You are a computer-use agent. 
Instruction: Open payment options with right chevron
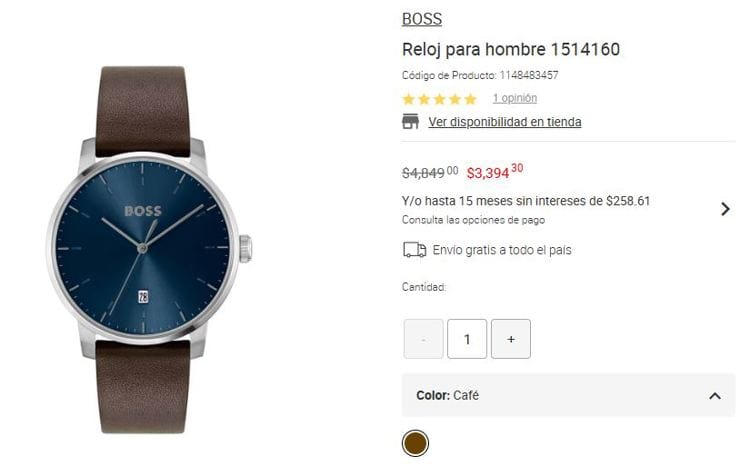725,209
